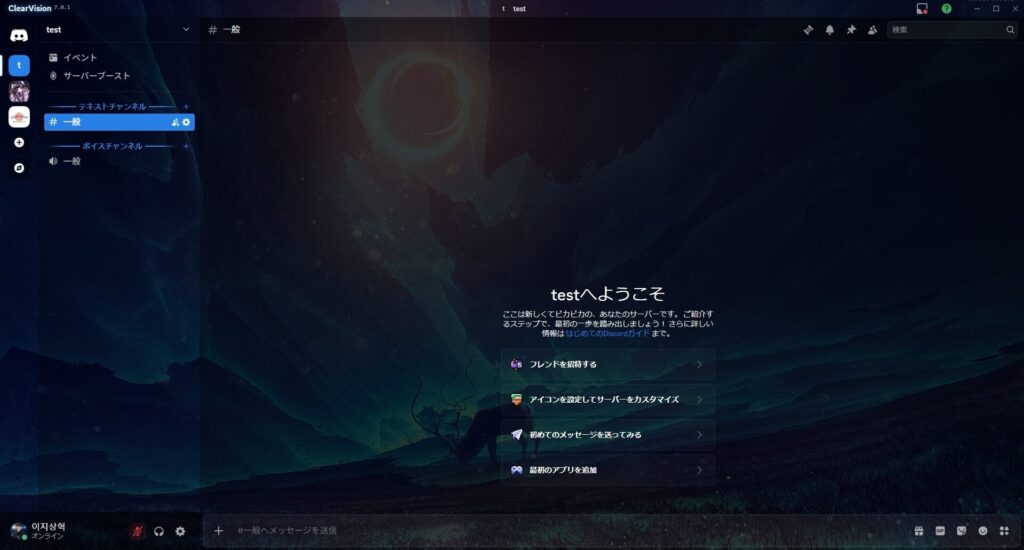1024x550 pixels.
Task: Collapse the テキストチャンネル category
Action: 112,106
